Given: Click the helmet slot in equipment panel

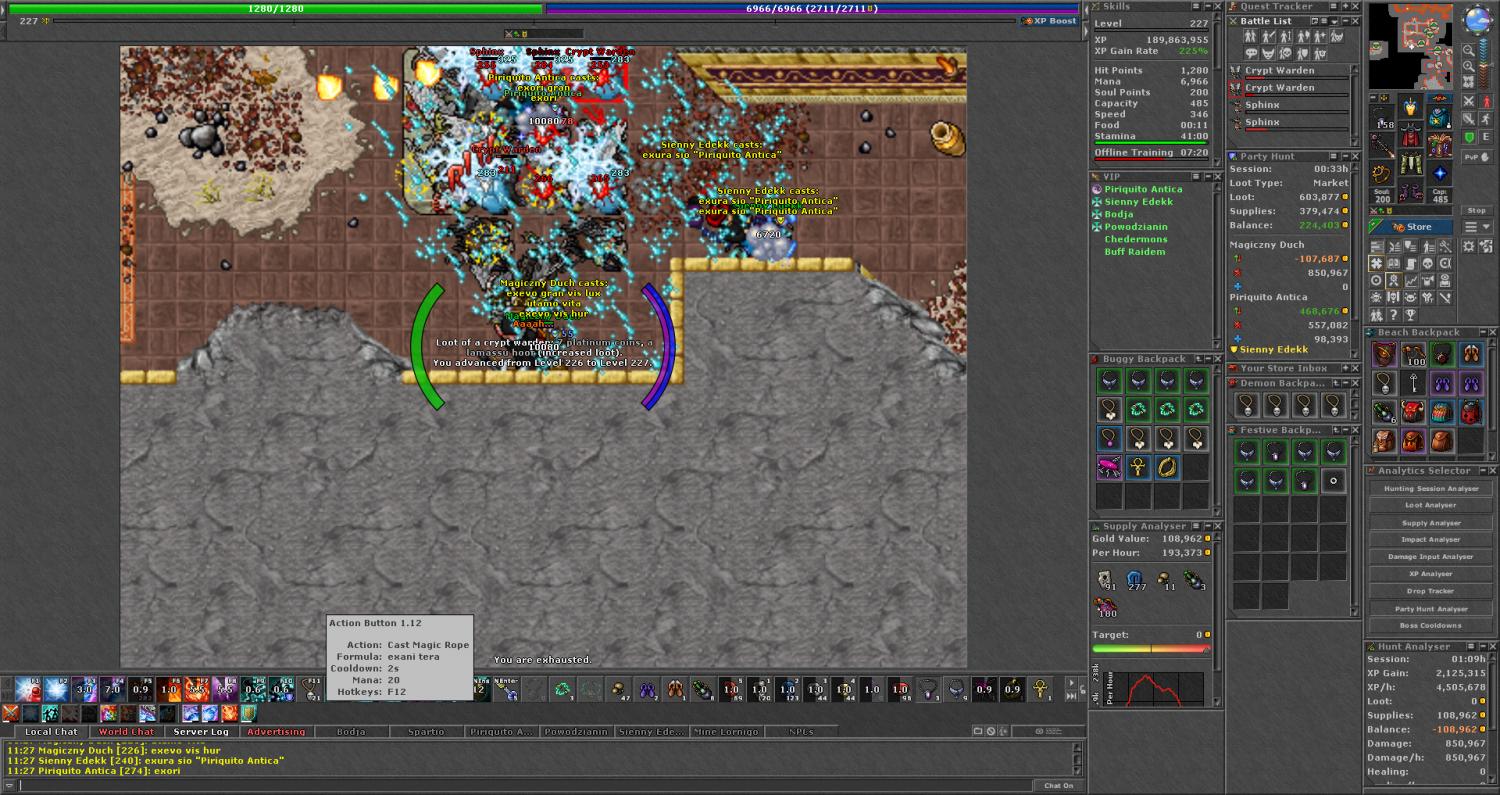Looking at the screenshot, I should [x=1410, y=105].
